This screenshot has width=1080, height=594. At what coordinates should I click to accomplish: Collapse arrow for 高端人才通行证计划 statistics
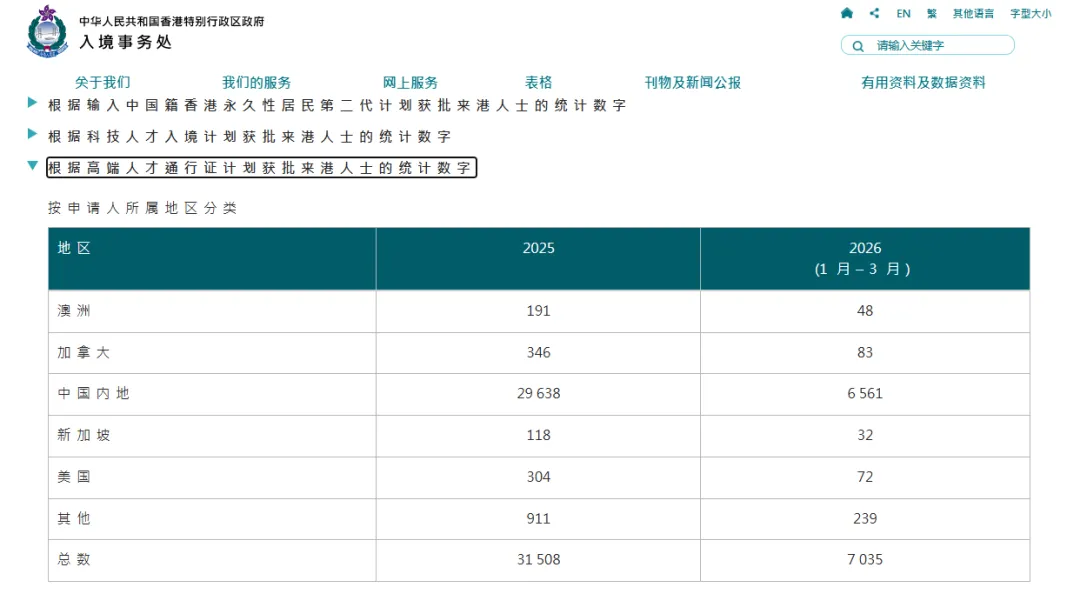click(x=32, y=165)
